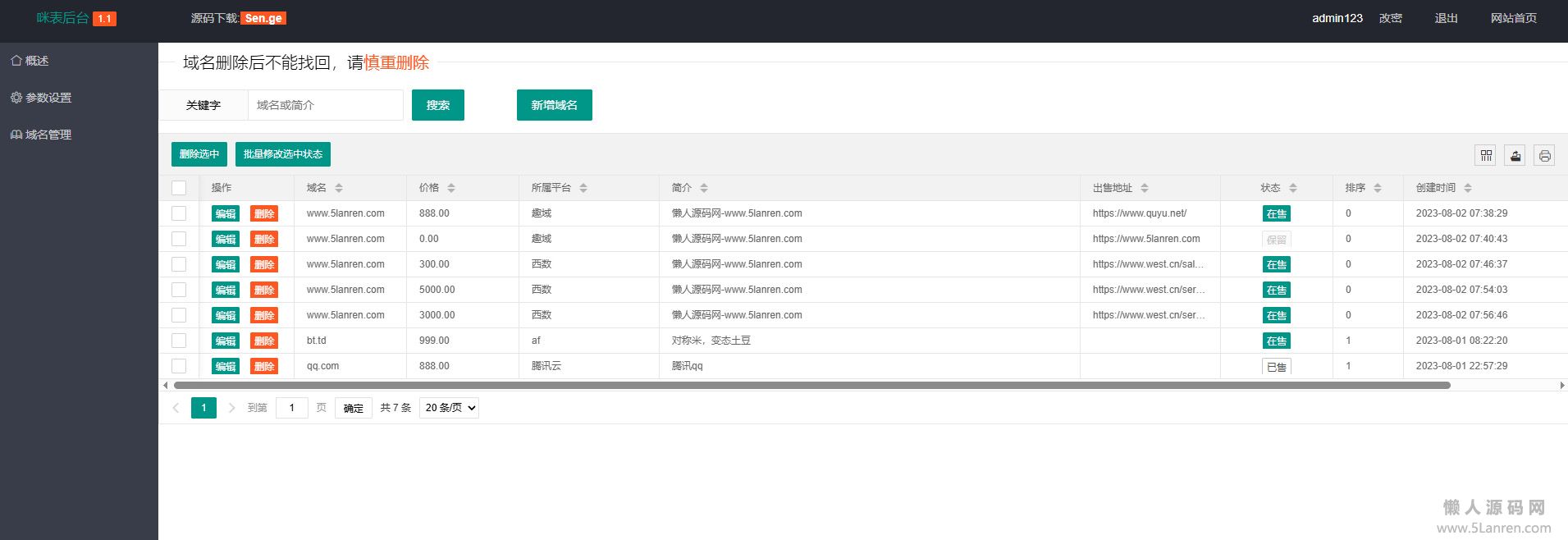
Task: Click the domain name column sort arrows
Action: pos(338,188)
